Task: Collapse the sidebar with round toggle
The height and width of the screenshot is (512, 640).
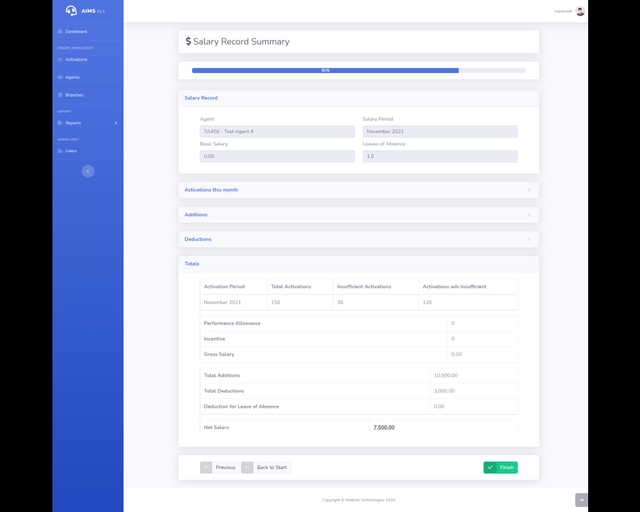Action: [88, 171]
